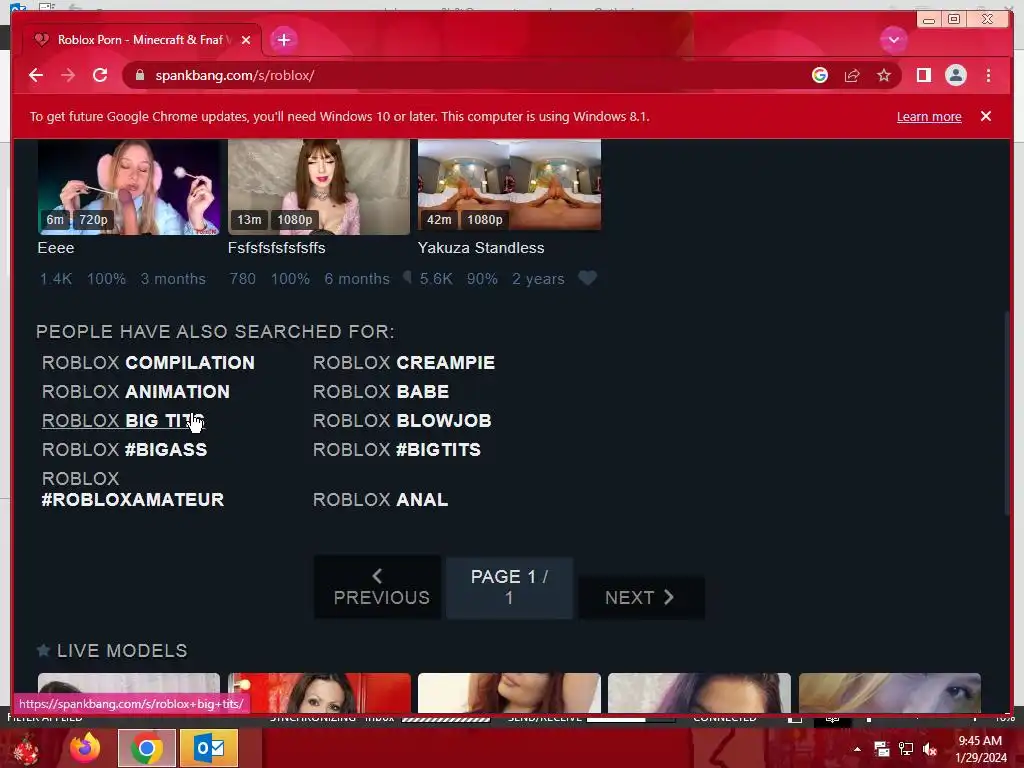
Task: Click the Google icon in the address bar
Action: point(820,75)
